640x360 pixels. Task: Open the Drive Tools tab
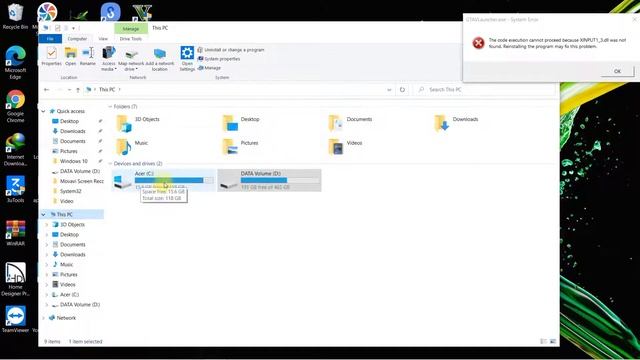[131, 39]
